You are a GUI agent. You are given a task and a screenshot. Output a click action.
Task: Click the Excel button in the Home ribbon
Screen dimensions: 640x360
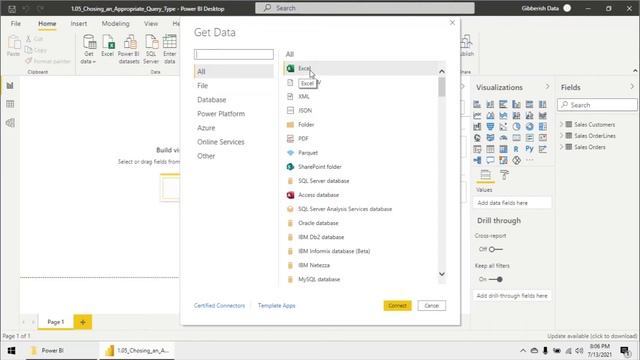click(x=108, y=46)
